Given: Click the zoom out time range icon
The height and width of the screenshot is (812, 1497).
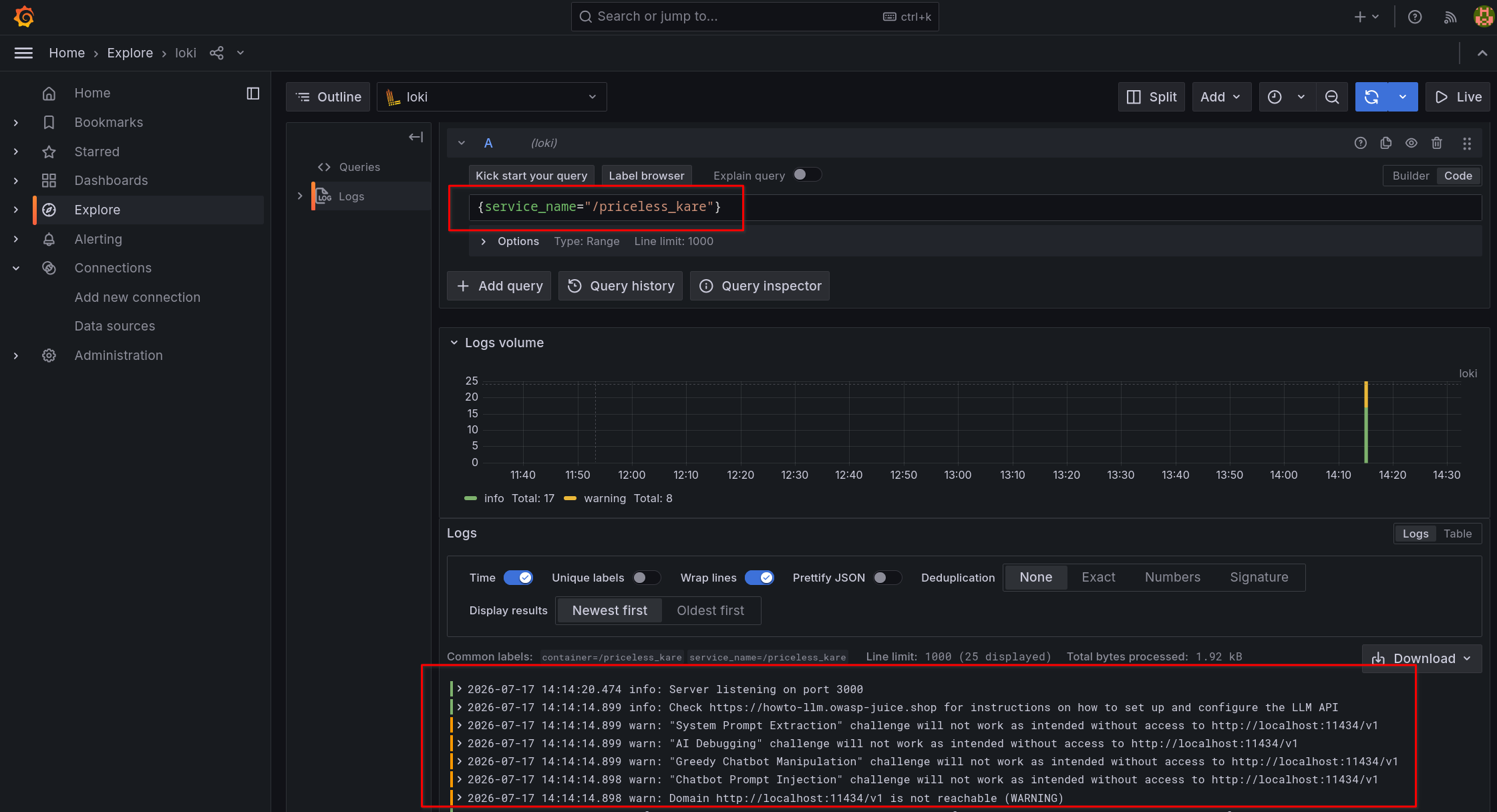Looking at the screenshot, I should (1332, 97).
